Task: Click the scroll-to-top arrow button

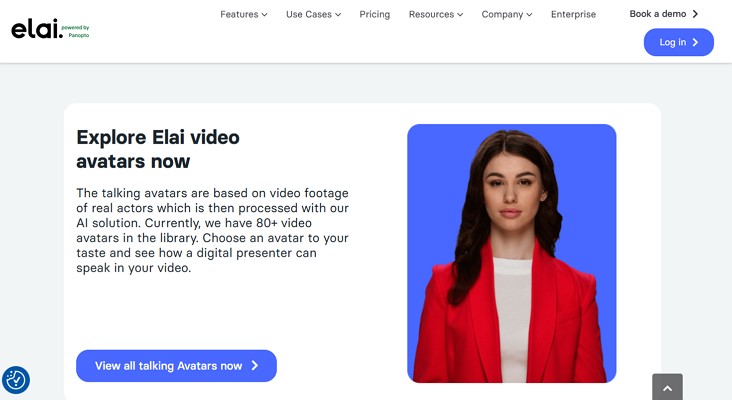Action: (667, 387)
